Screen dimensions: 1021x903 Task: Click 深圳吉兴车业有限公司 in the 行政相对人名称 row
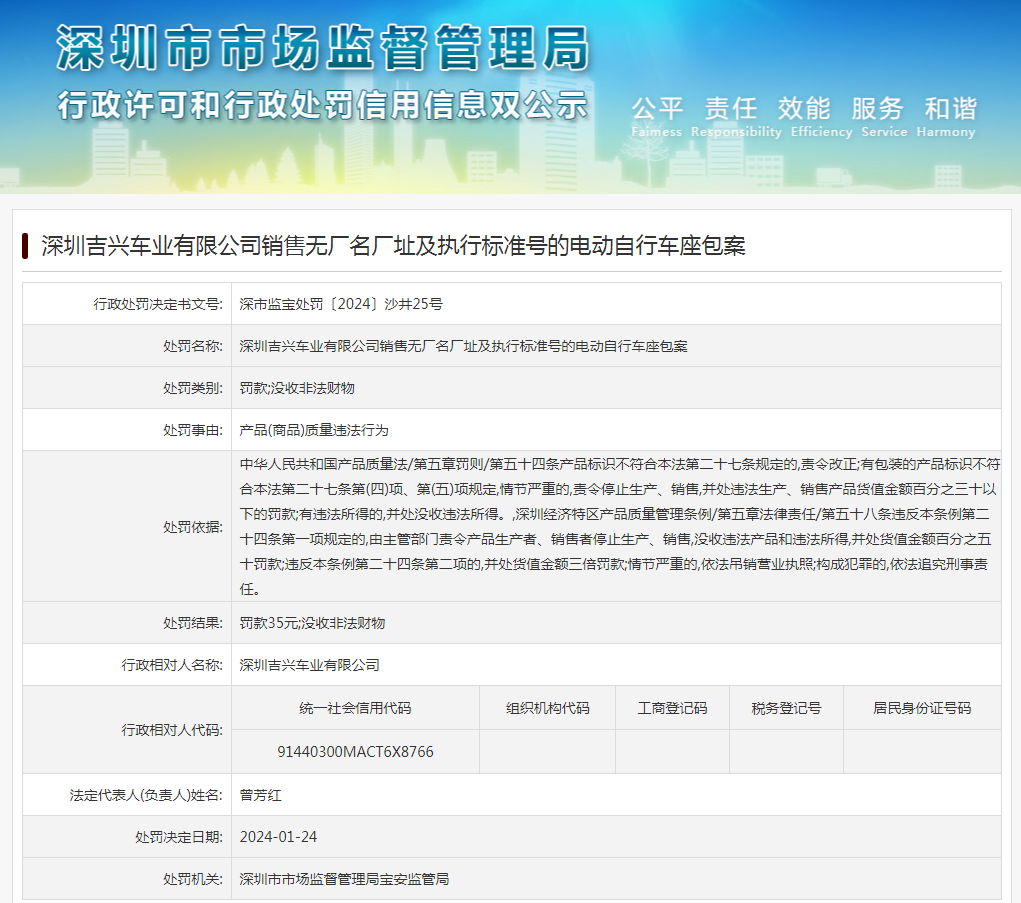pyautogui.click(x=310, y=665)
